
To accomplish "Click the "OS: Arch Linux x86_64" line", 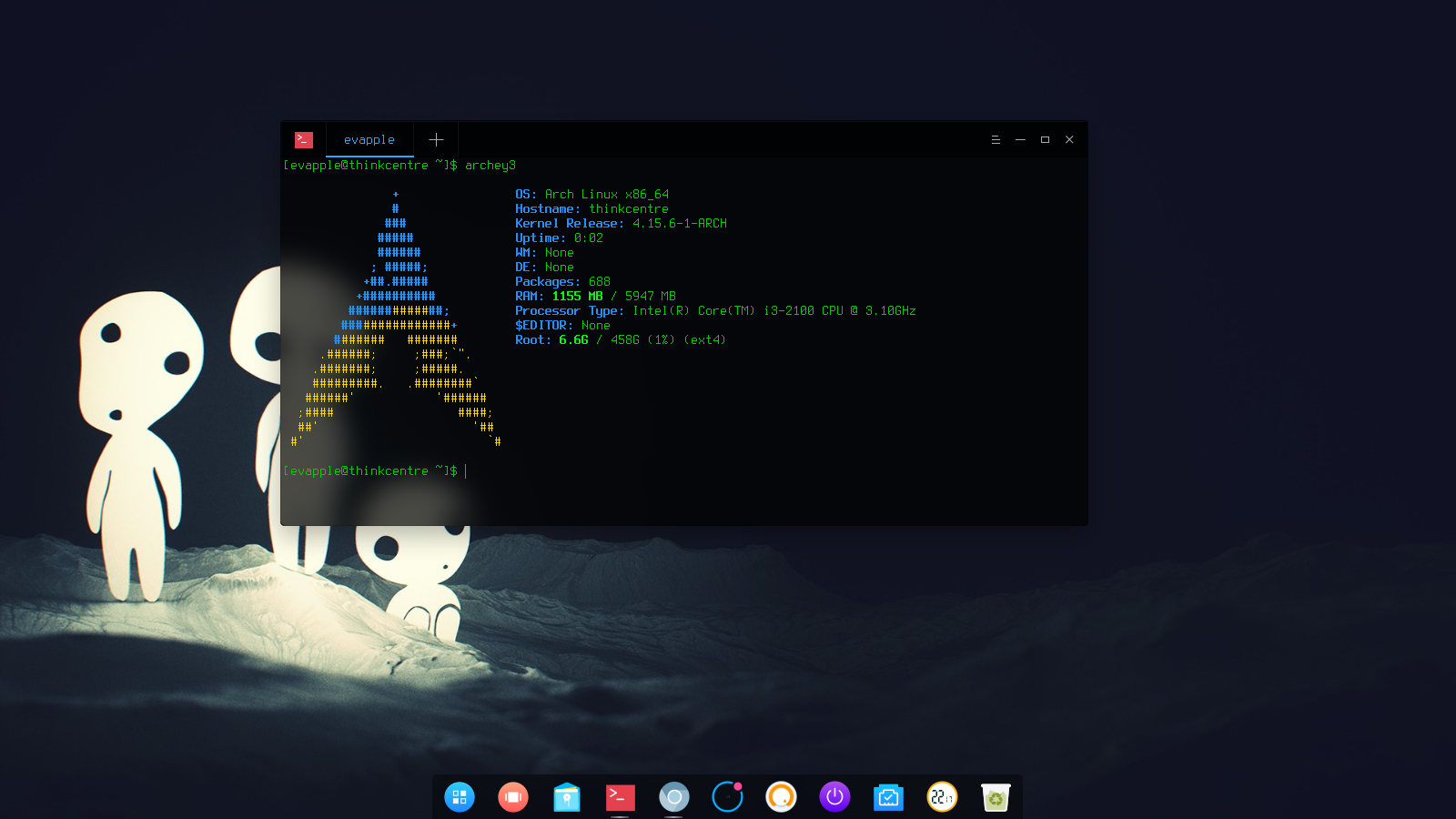I will click(592, 195).
